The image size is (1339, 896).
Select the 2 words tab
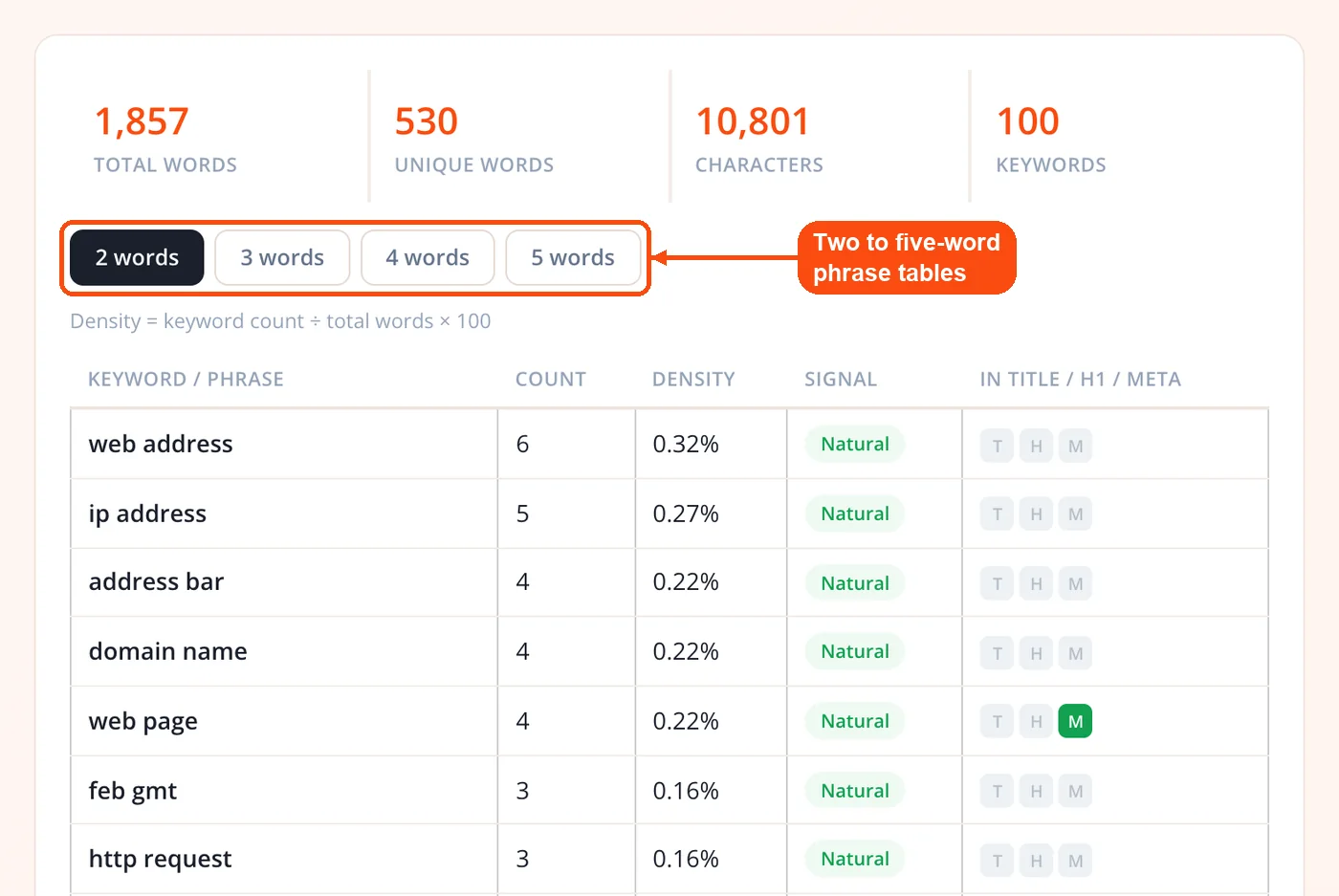(137, 257)
